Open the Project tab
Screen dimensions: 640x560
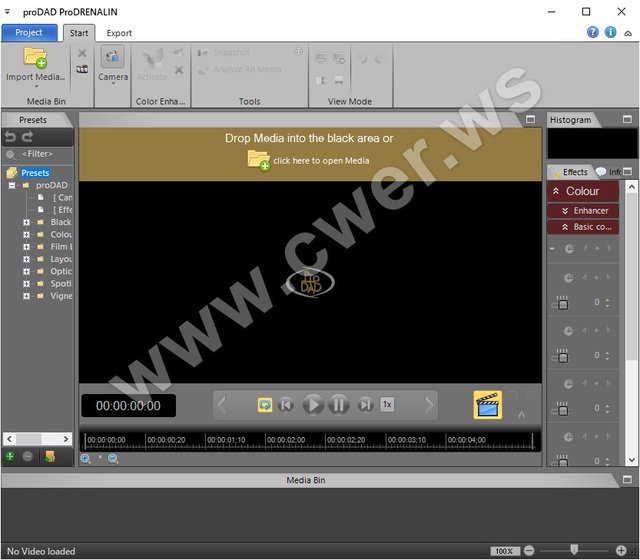(29, 32)
